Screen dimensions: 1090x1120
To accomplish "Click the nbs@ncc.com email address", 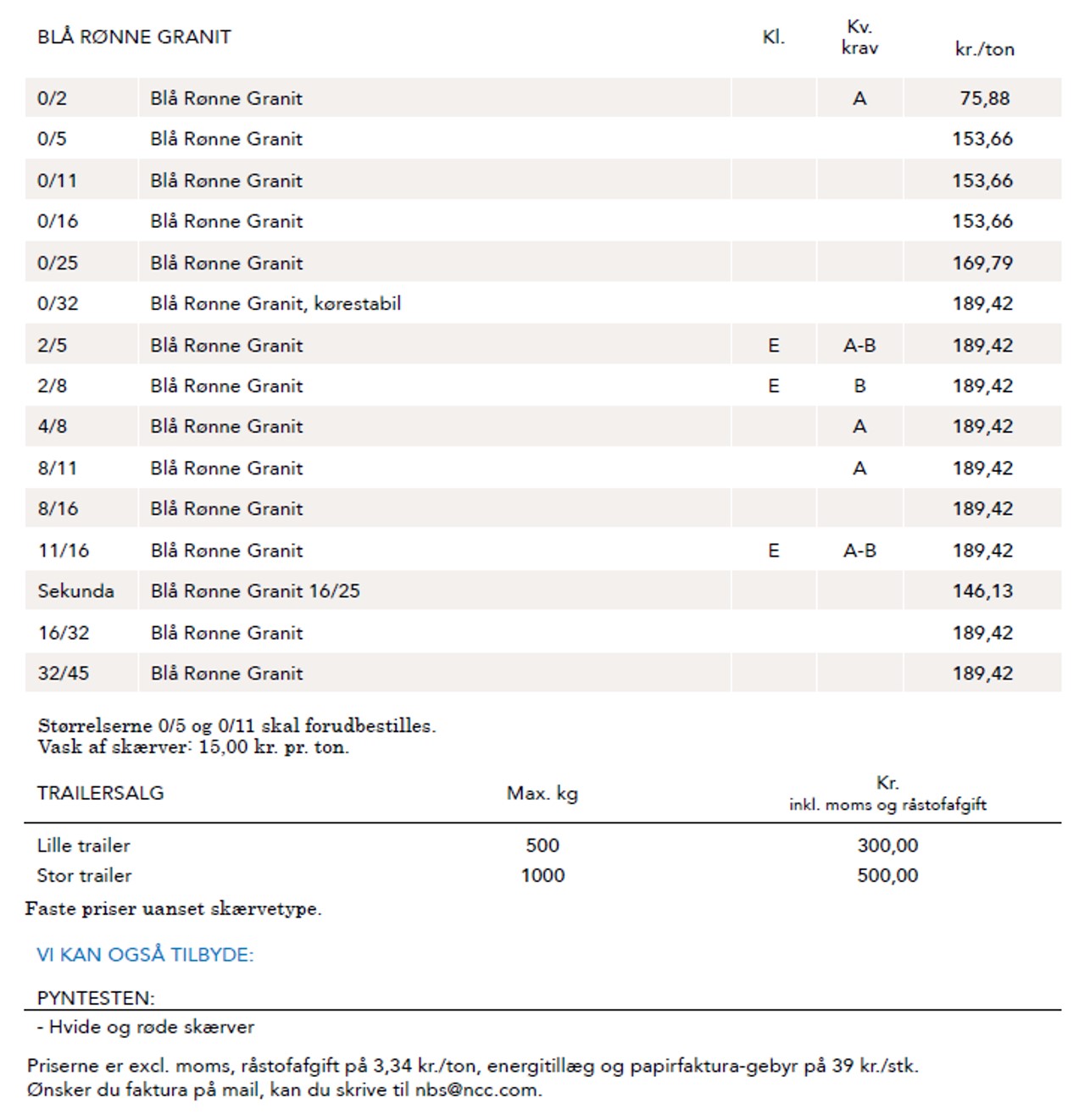I will pyautogui.click(x=478, y=1090).
